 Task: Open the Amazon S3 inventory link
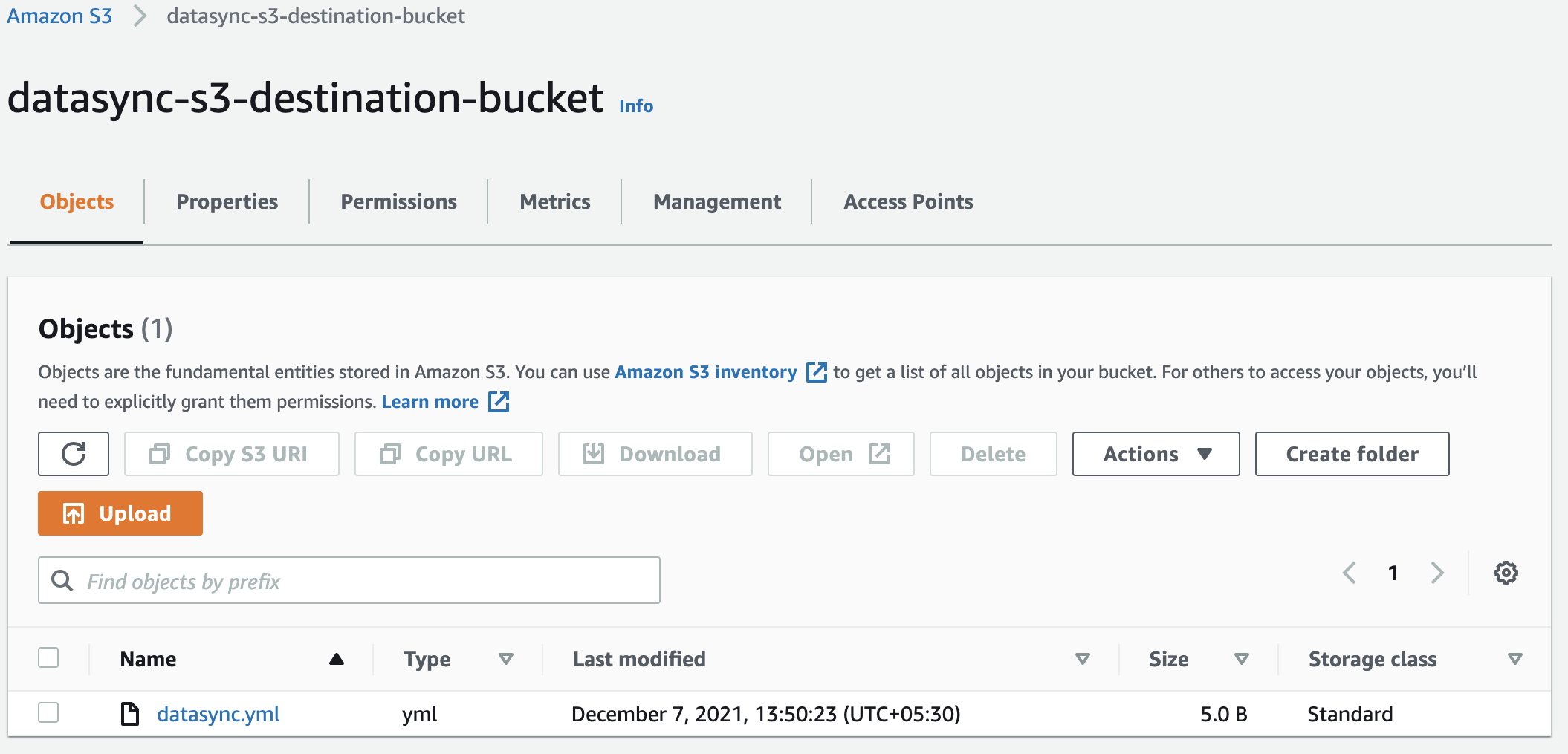point(704,372)
